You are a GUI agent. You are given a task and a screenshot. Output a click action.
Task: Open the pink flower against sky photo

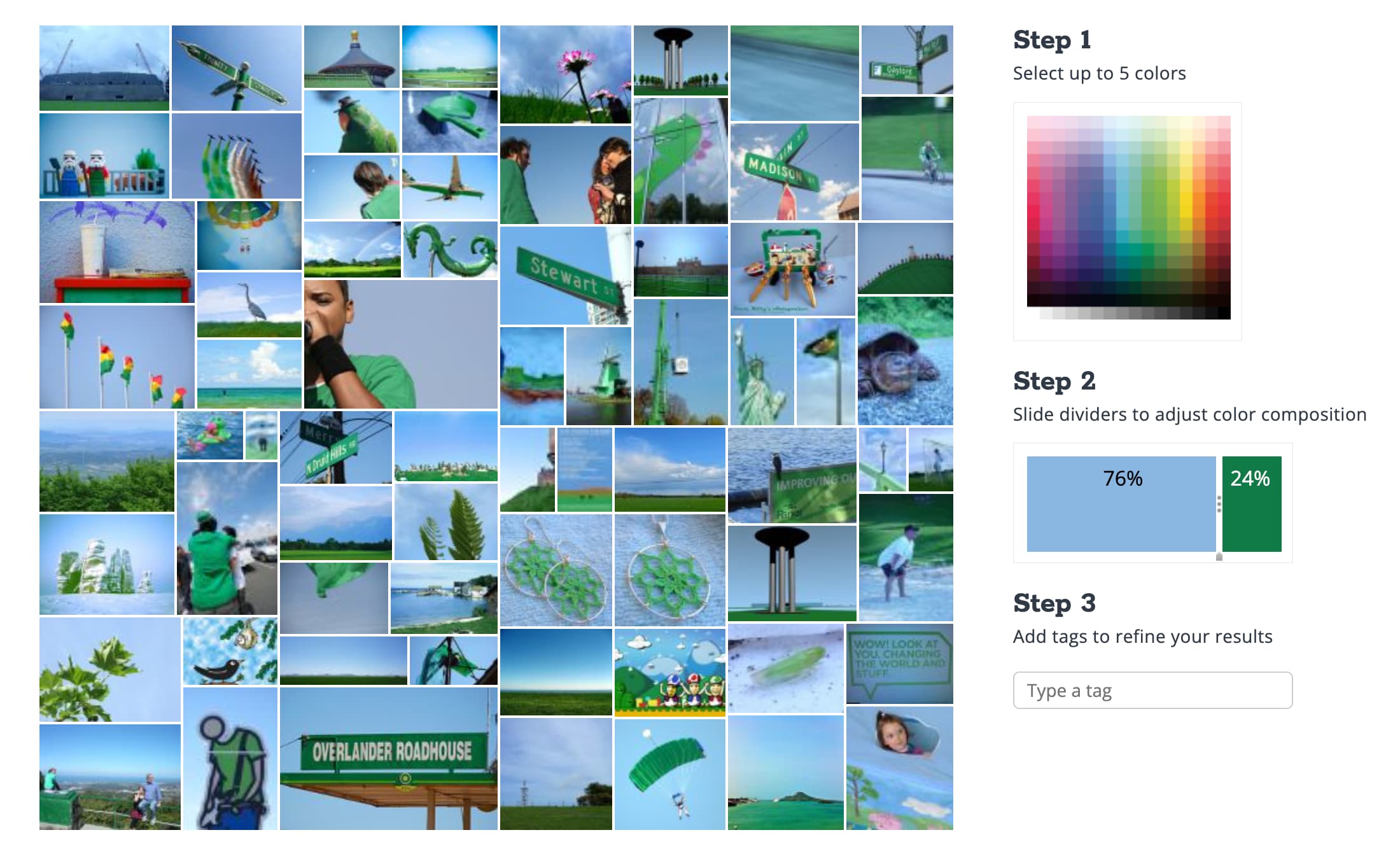tap(565, 74)
